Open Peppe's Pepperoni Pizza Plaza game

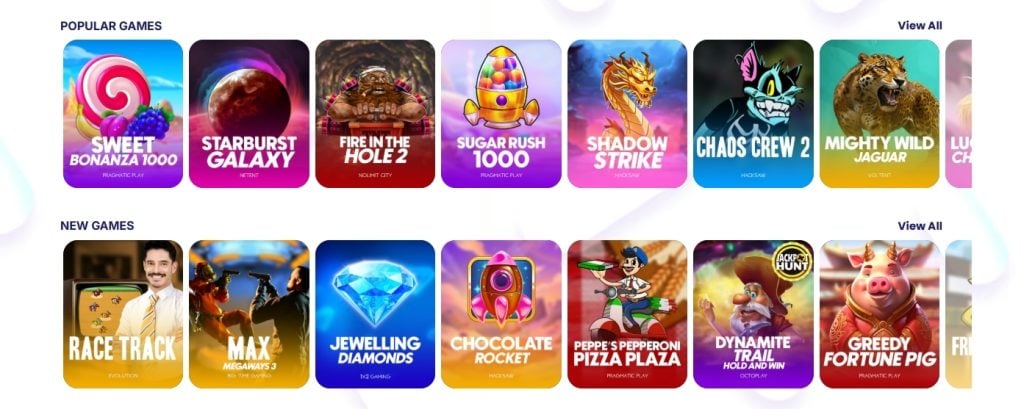[x=627, y=314]
